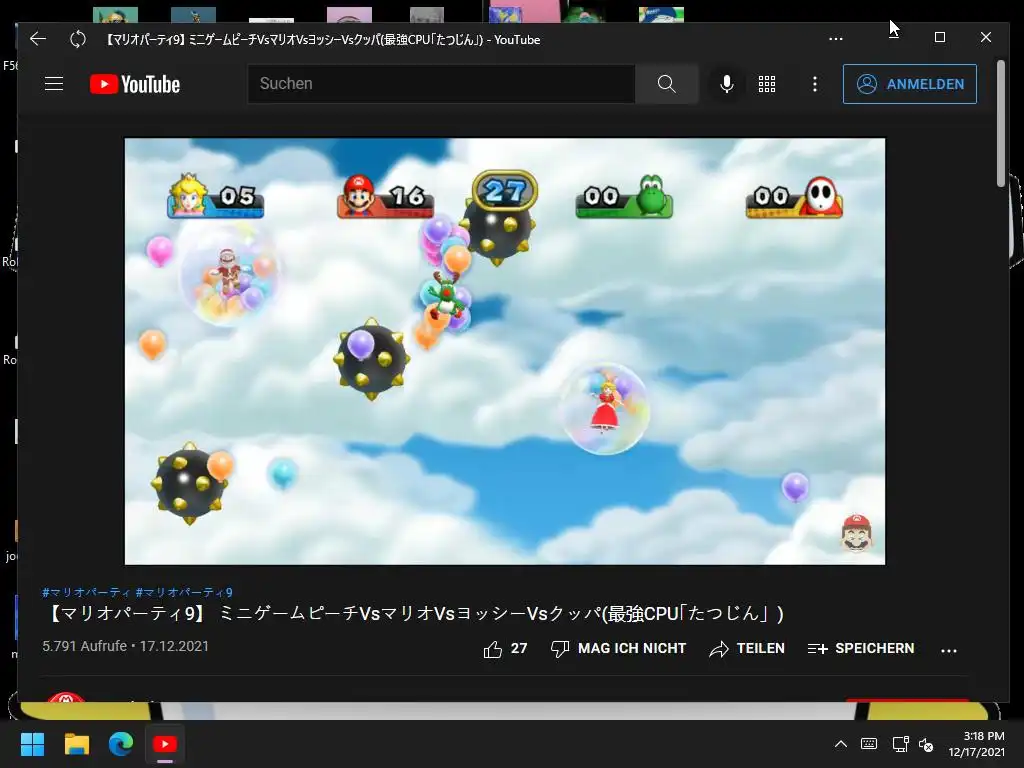Screen dimensions: 1024x768
Task: Open the app's three-dot menu in the title bar
Action: coord(835,39)
